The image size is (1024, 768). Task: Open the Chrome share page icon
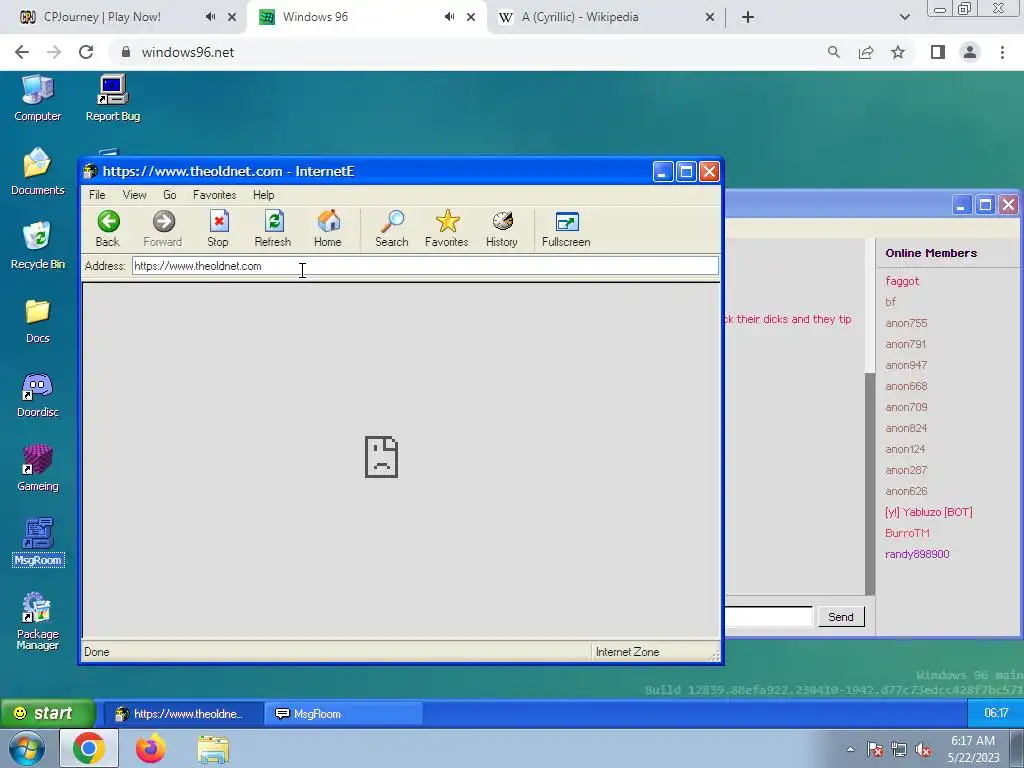pyautogui.click(x=866, y=52)
